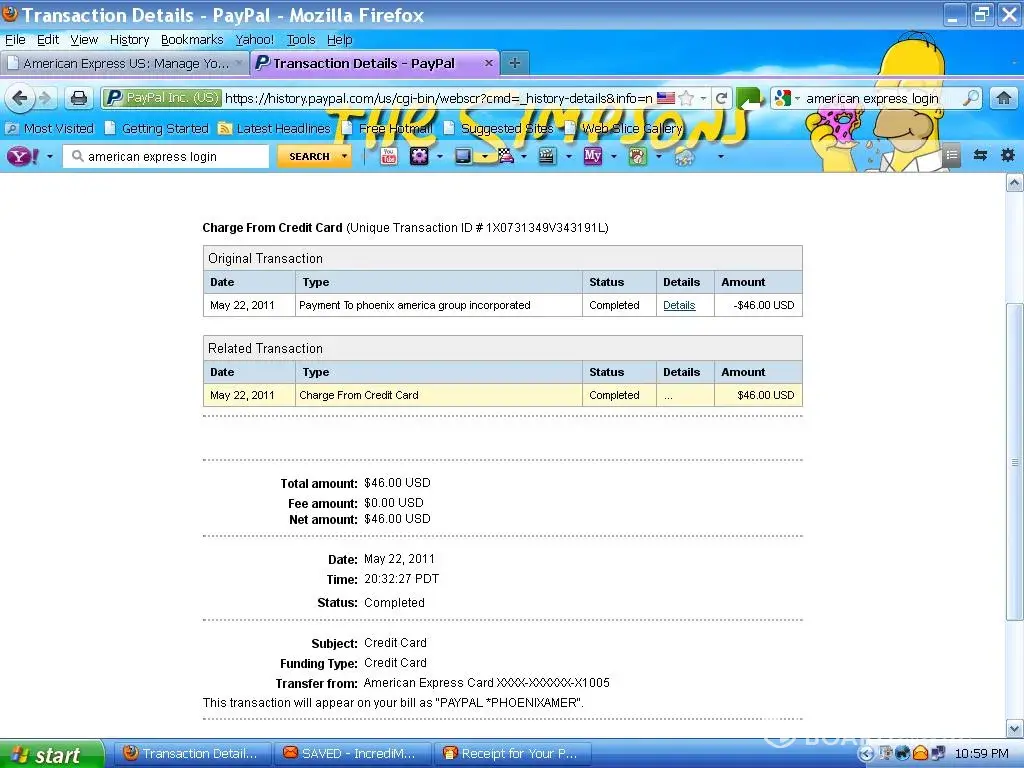The image size is (1024, 768).
Task: Go to the Firefox home page icon
Action: pos(1004,98)
